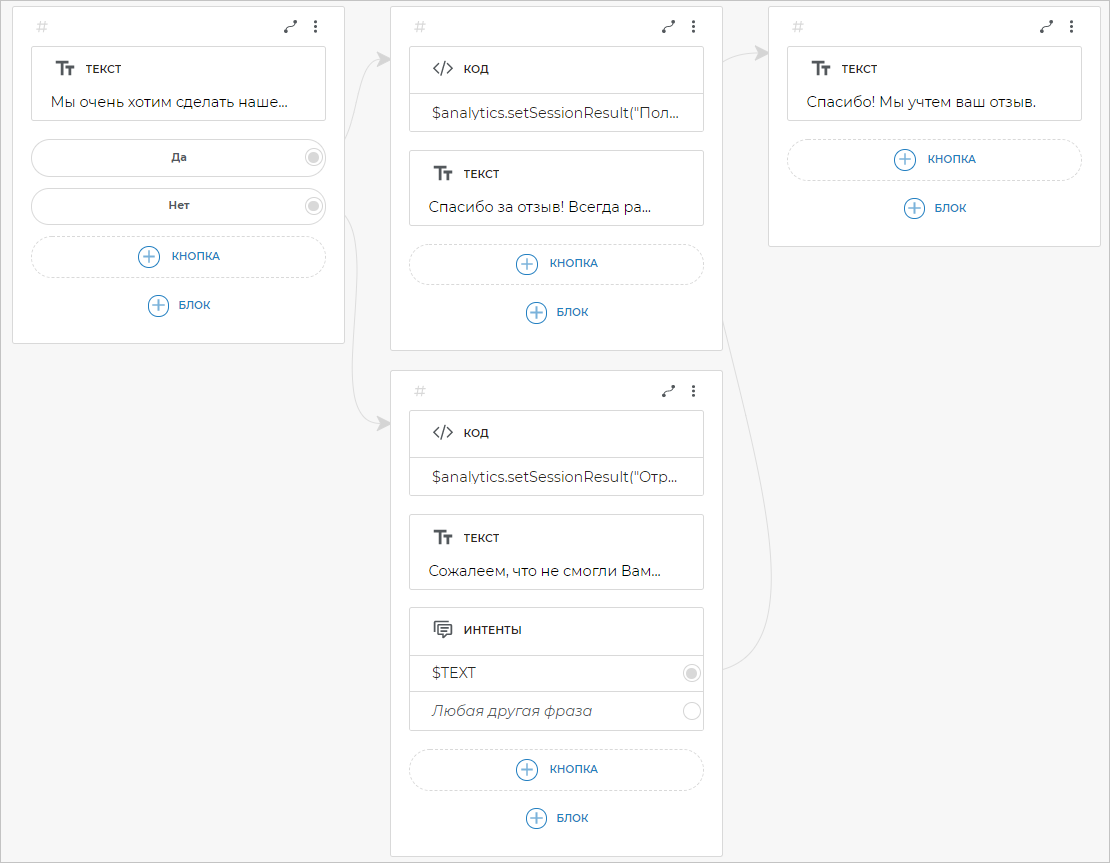Click connection icon on the top right block
Screen dimensions: 1110x863
[x=1046, y=27]
